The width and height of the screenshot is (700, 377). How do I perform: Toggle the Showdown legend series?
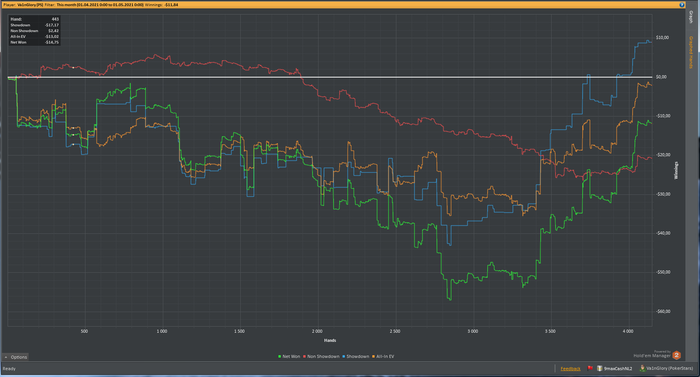tap(356, 356)
